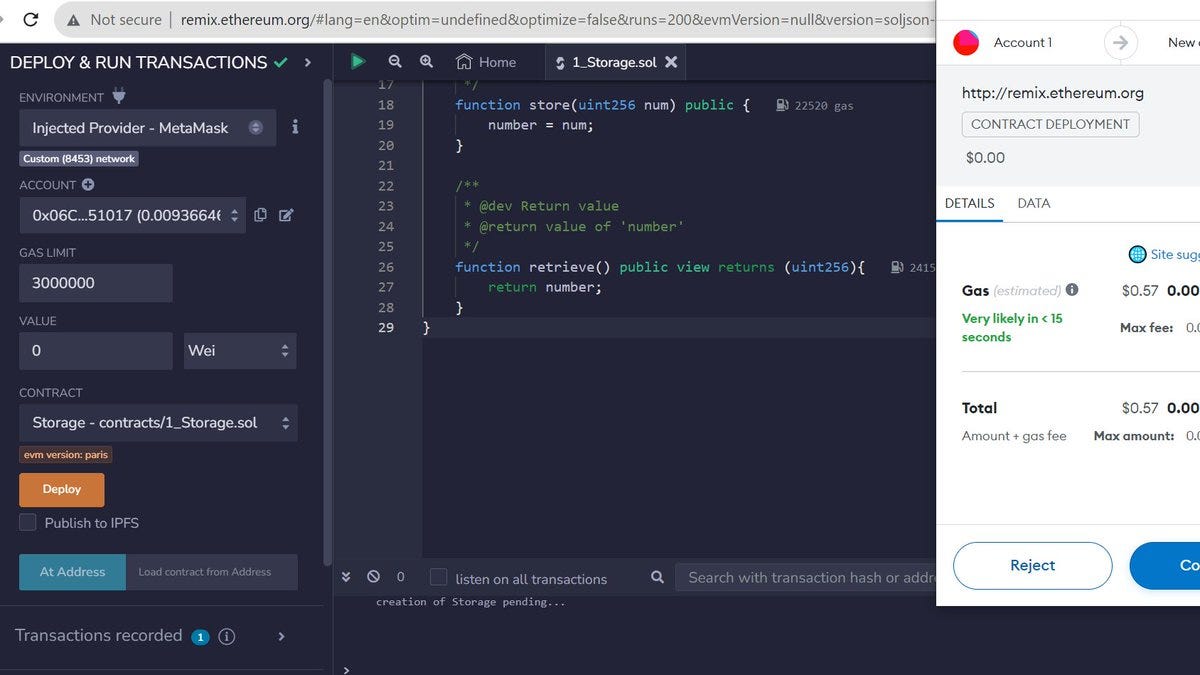This screenshot has width=1200, height=675.
Task: Focus the Load contract from Address field
Action: pyautogui.click(x=212, y=572)
